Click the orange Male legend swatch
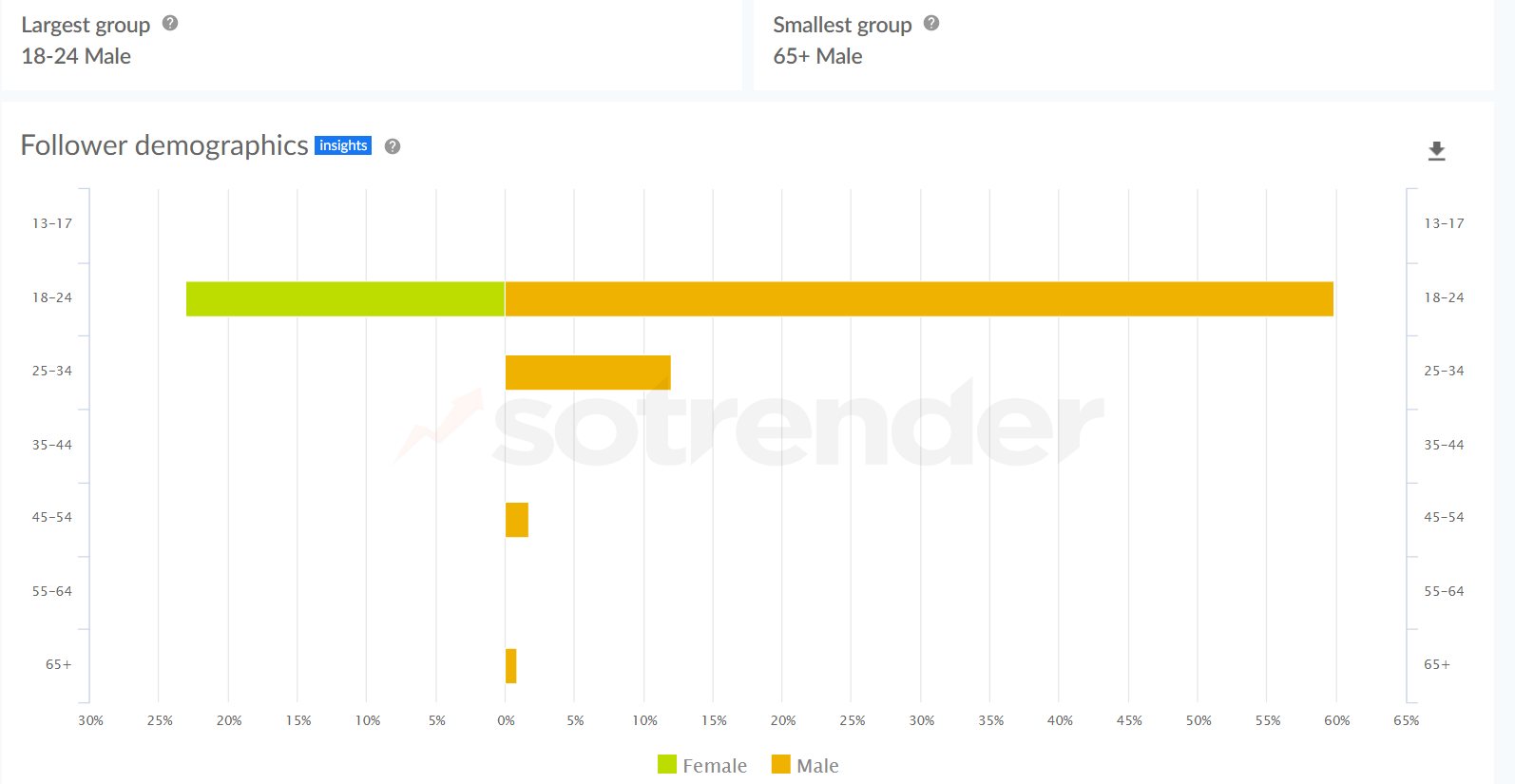Image resolution: width=1515 pixels, height=784 pixels. click(781, 765)
